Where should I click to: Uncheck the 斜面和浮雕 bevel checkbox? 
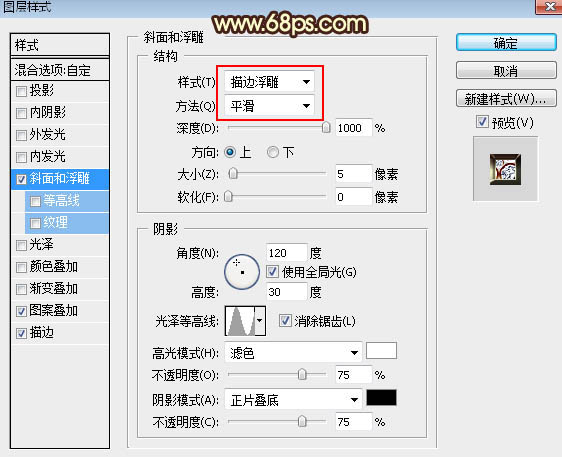[x=21, y=179]
